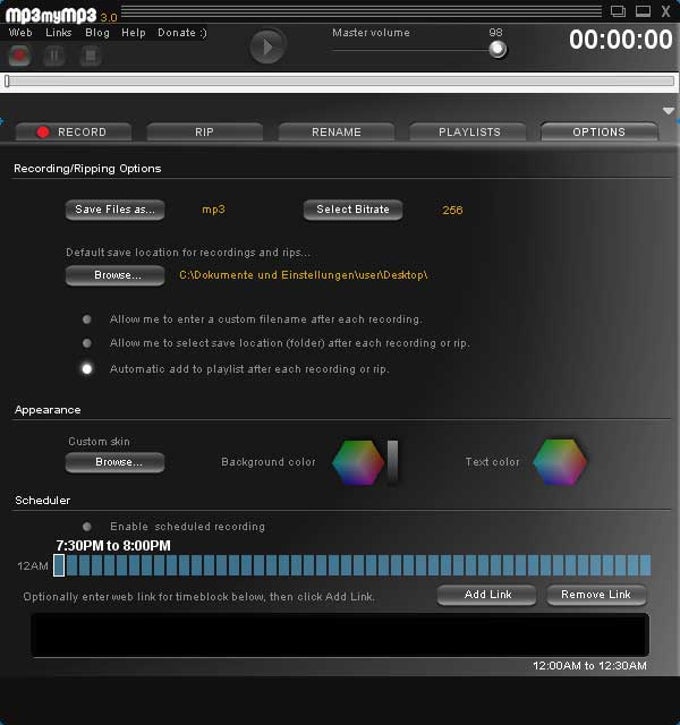680x725 pixels.
Task: Click the background brightness gradient bar
Action: [x=392, y=461]
